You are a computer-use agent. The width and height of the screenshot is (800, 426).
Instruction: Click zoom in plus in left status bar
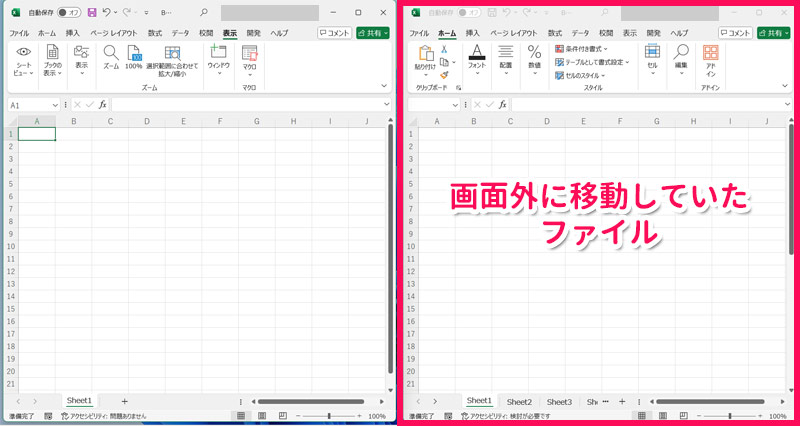pyautogui.click(x=359, y=416)
